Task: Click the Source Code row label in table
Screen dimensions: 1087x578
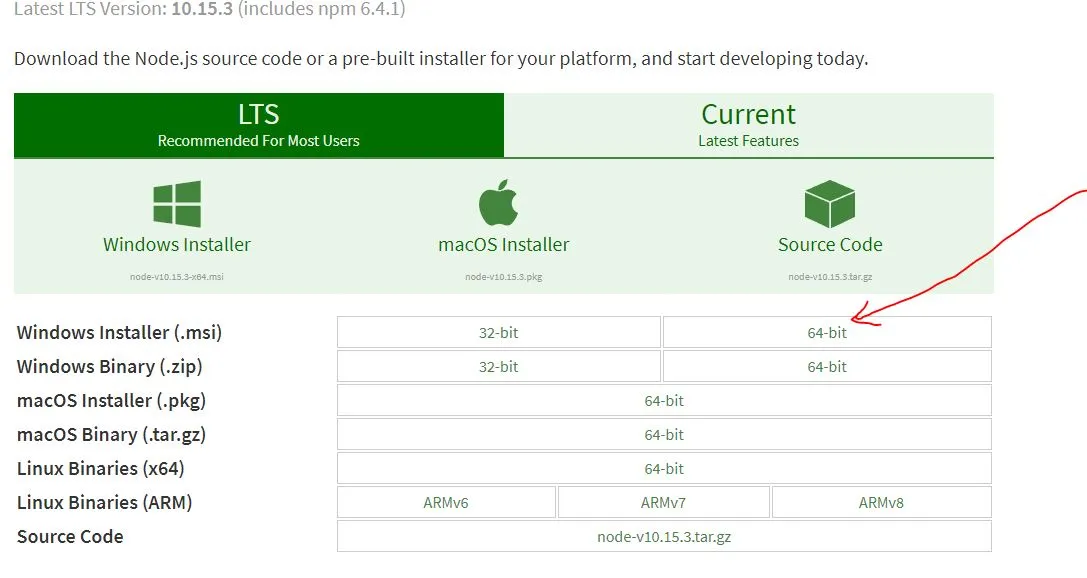Action: click(70, 536)
